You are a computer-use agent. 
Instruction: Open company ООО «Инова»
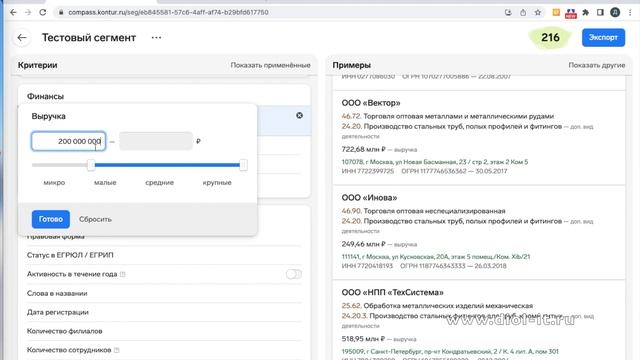click(369, 198)
